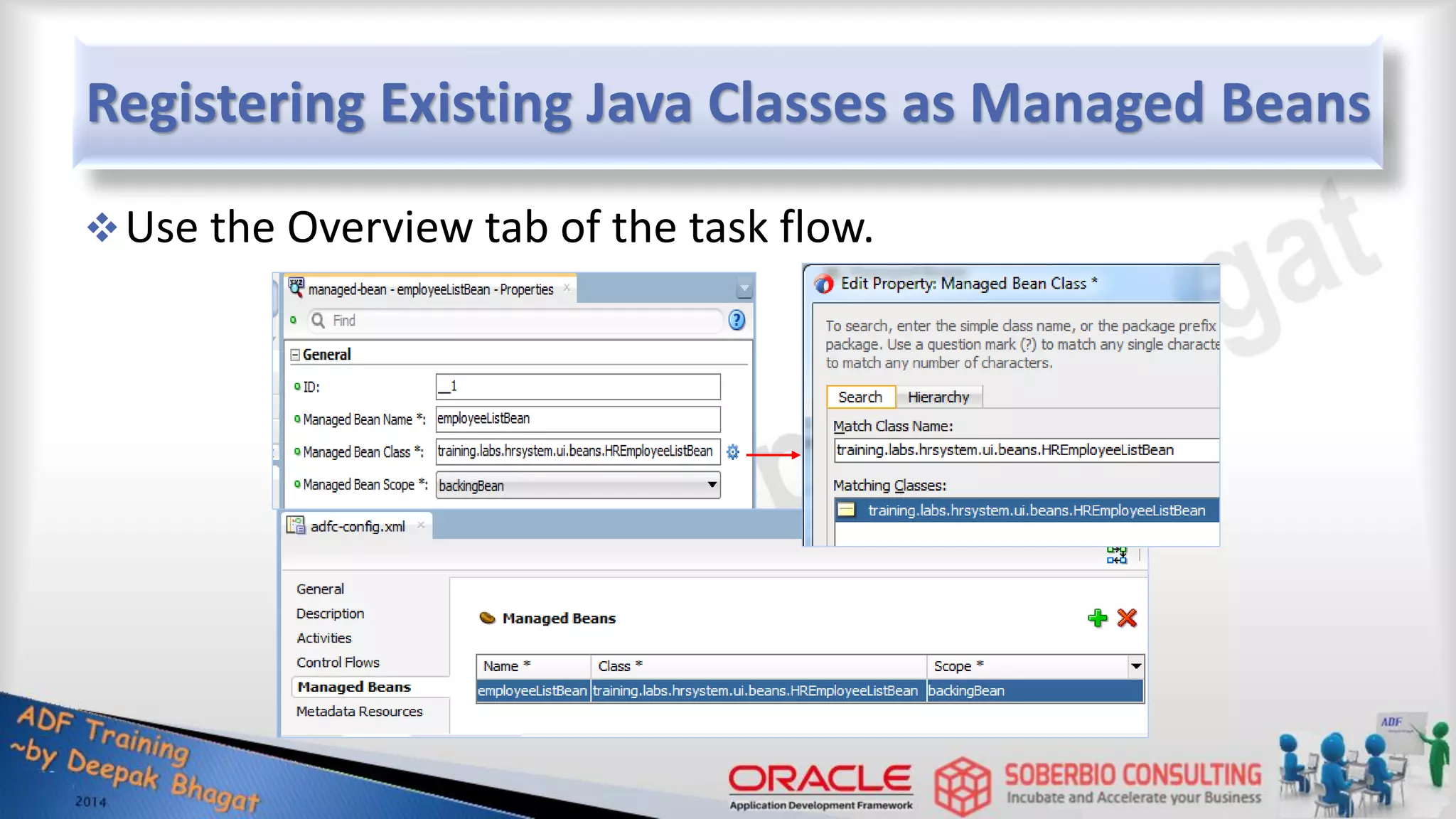The width and height of the screenshot is (1456, 819).
Task: Click magnifier icon in Find box
Action: coord(318,321)
